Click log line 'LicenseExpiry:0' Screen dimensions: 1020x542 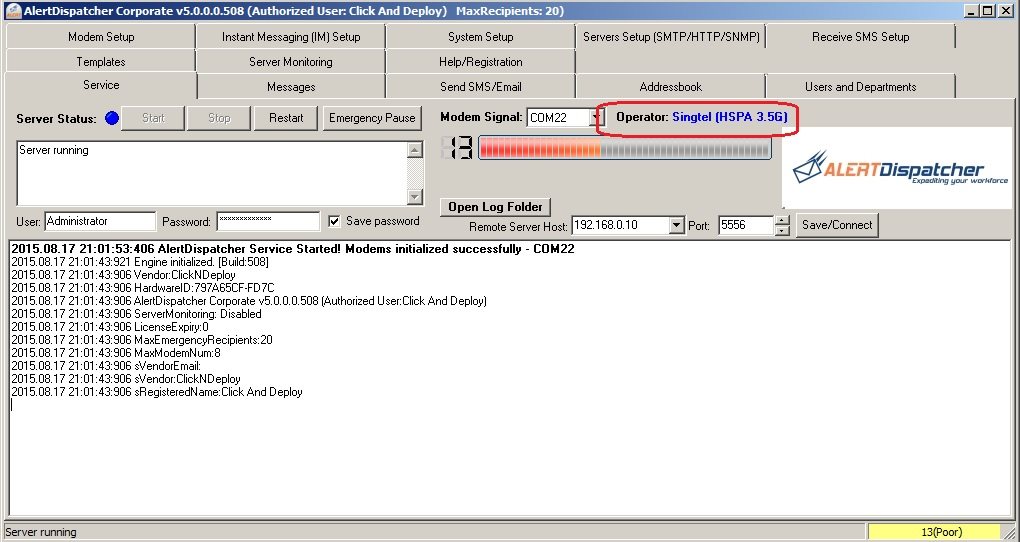pos(110,327)
